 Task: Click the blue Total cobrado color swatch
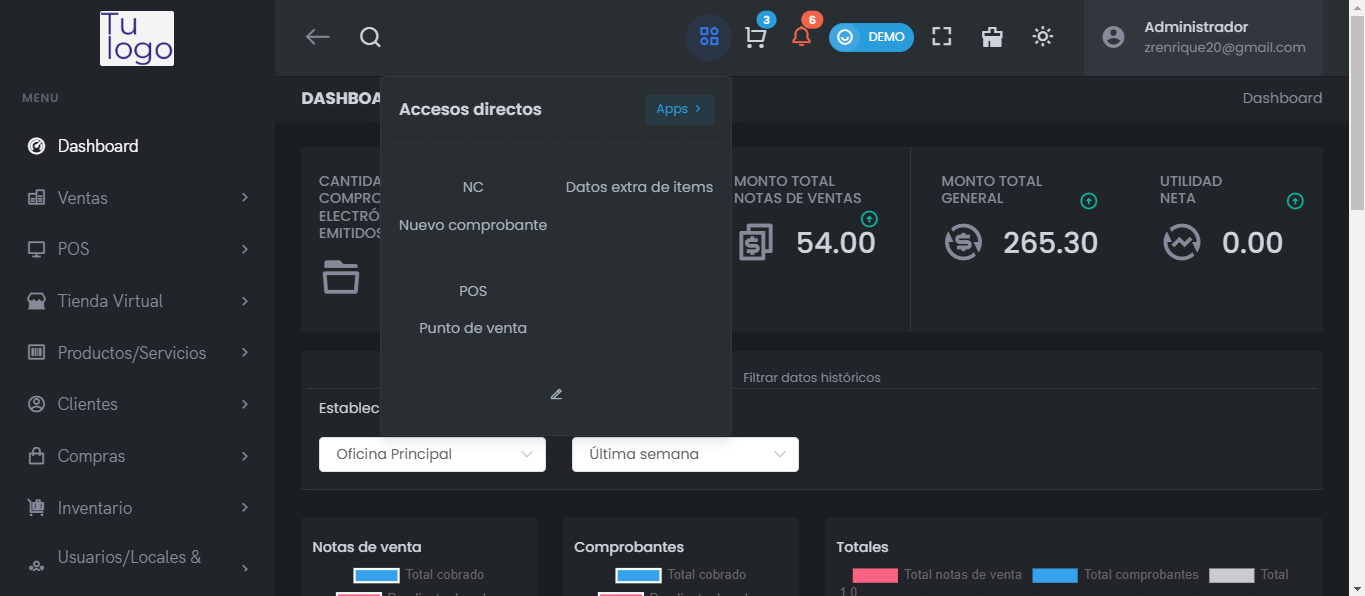(x=376, y=574)
